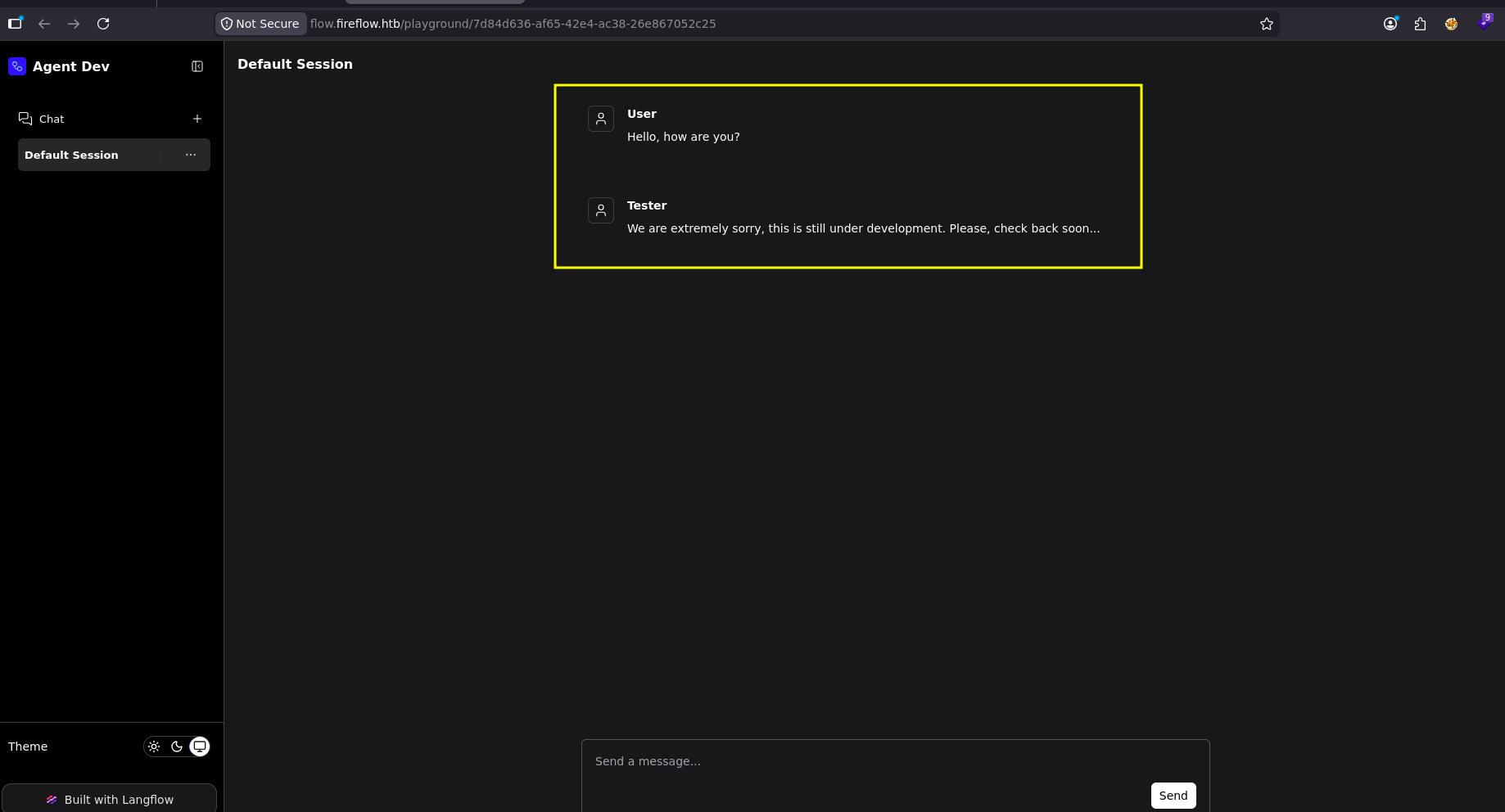Screen dimensions: 1505x812
Task: Select the Default Session chat
Action: pyautogui.click(x=114, y=155)
